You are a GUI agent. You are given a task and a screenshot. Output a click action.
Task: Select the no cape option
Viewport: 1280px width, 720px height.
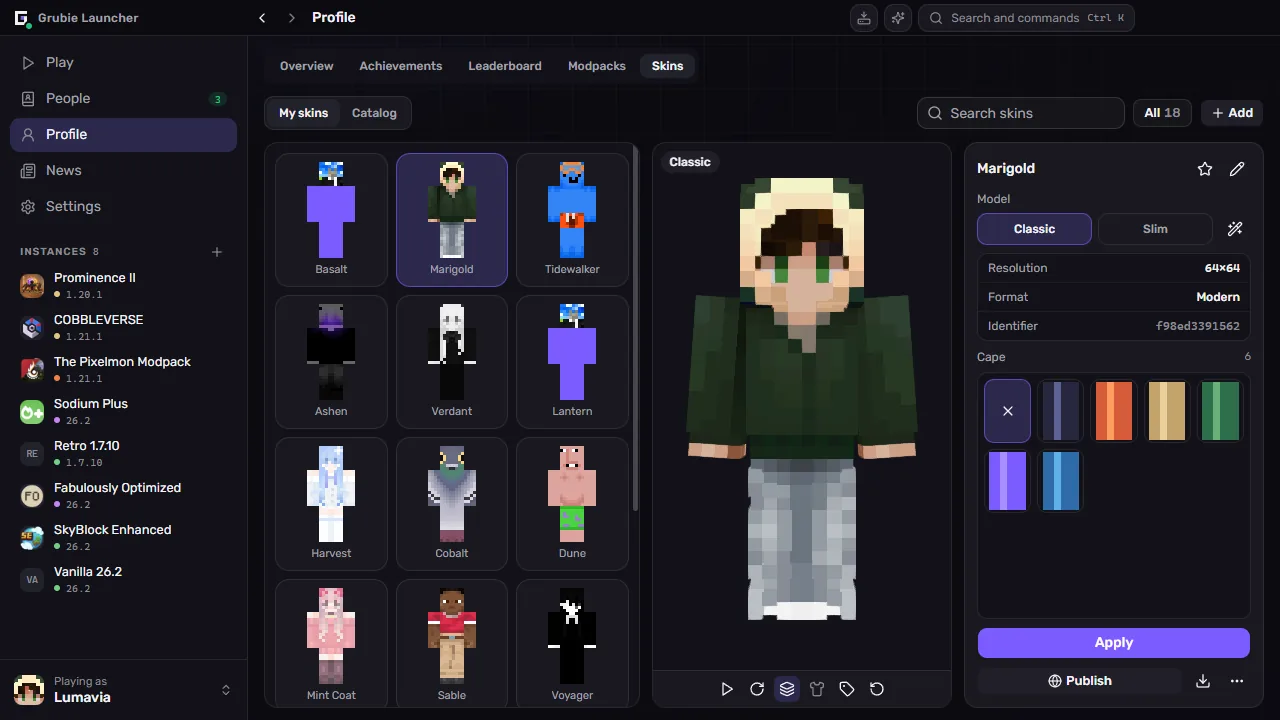click(1007, 411)
